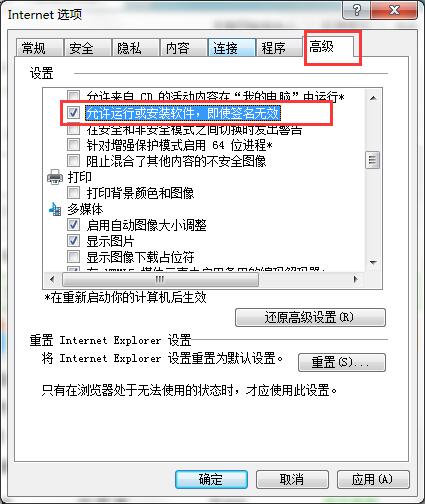Click the multimedia icon beside 多媒体
The image size is (425, 504).
pyautogui.click(x=55, y=209)
